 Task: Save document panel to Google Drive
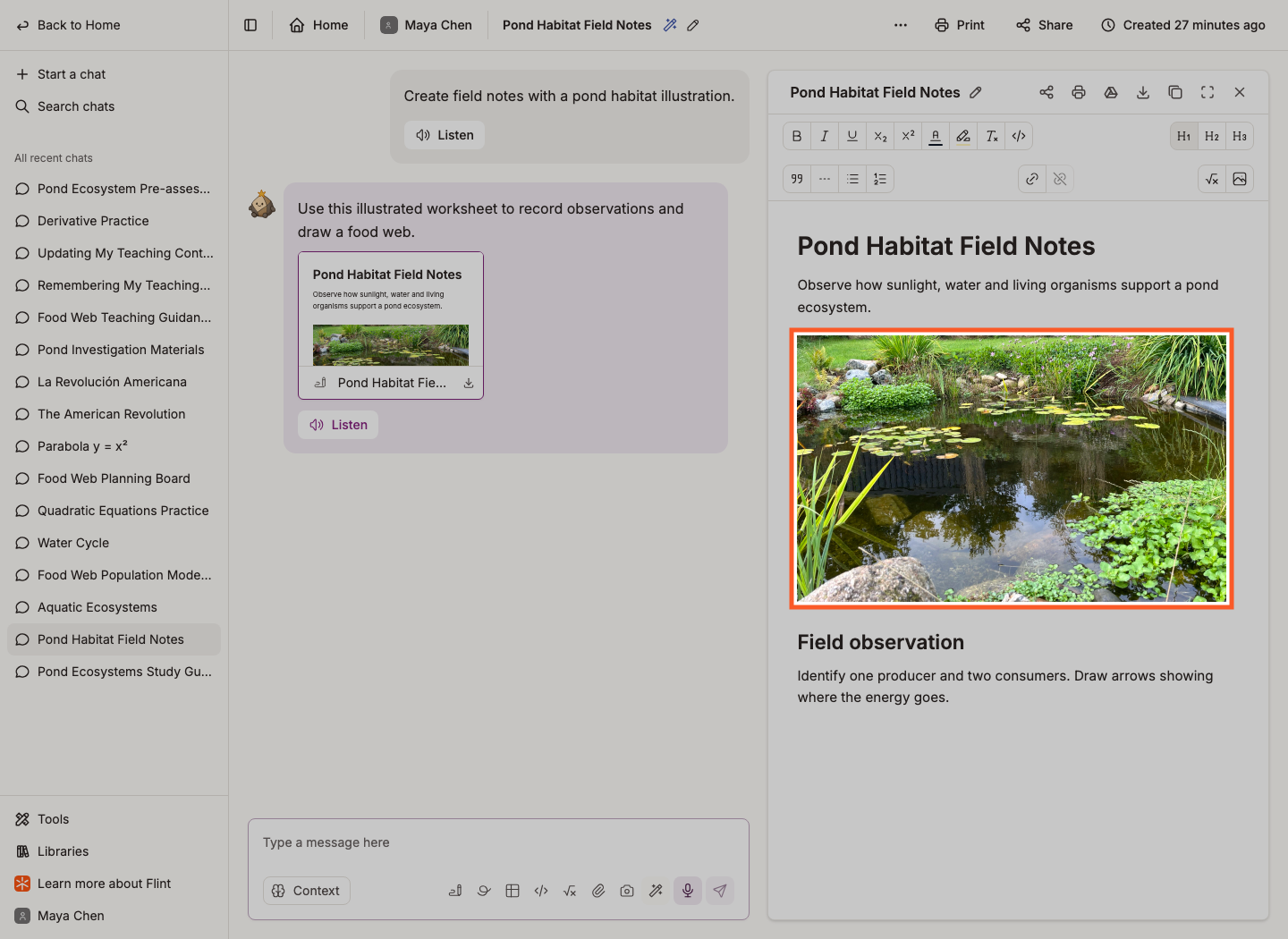coord(1111,92)
